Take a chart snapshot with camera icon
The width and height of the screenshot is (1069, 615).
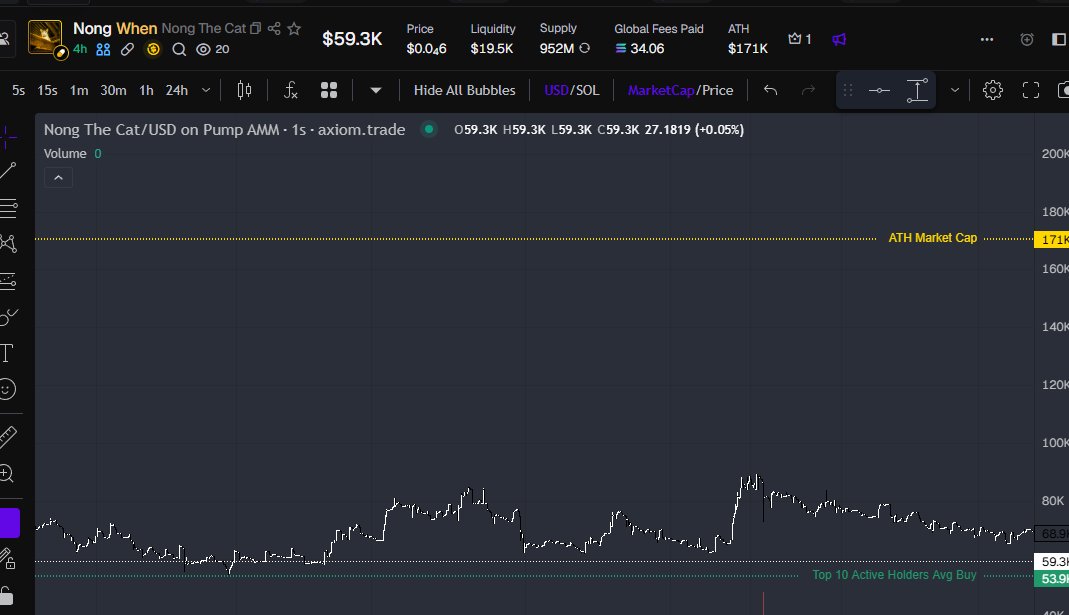(1063, 90)
